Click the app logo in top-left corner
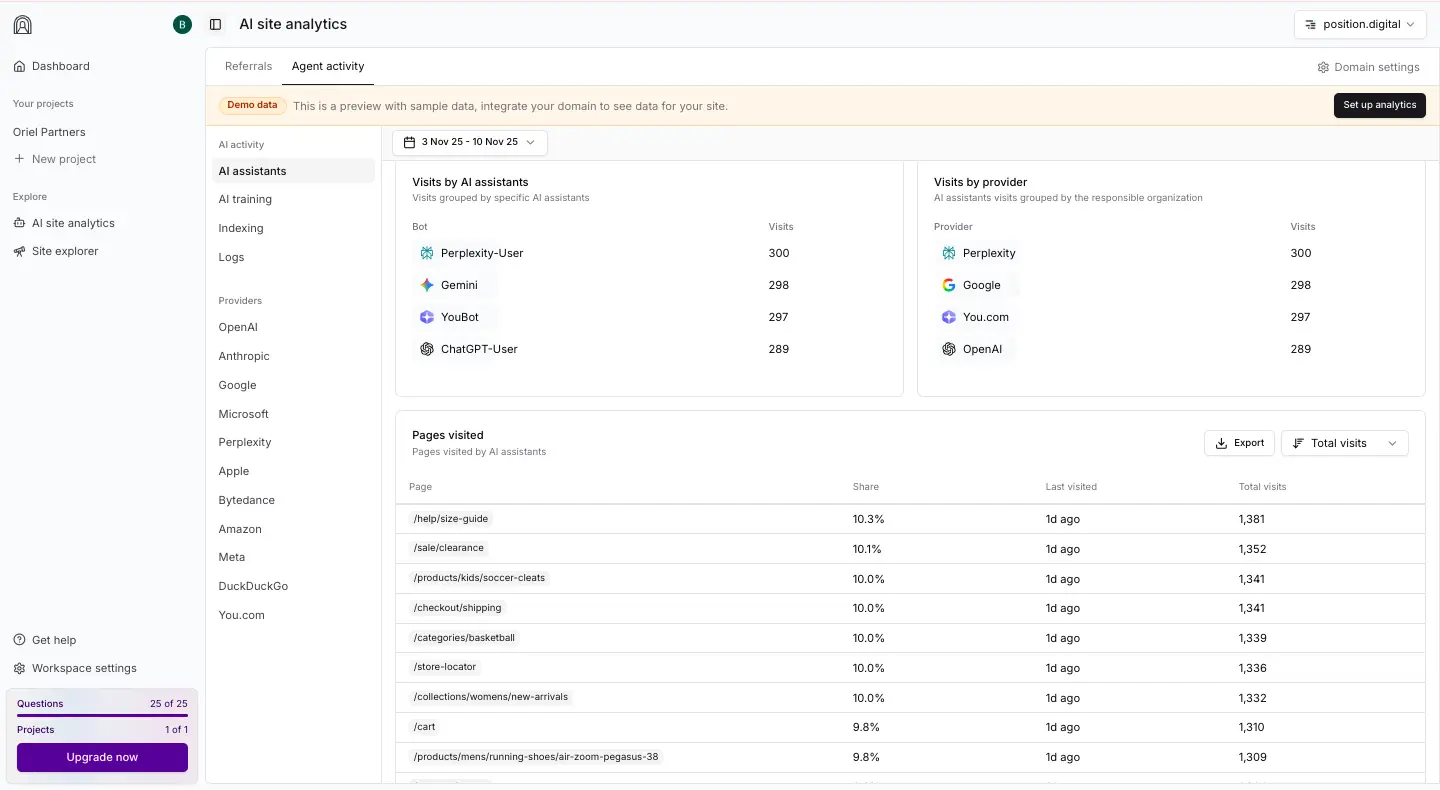The image size is (1440, 790). [22, 25]
